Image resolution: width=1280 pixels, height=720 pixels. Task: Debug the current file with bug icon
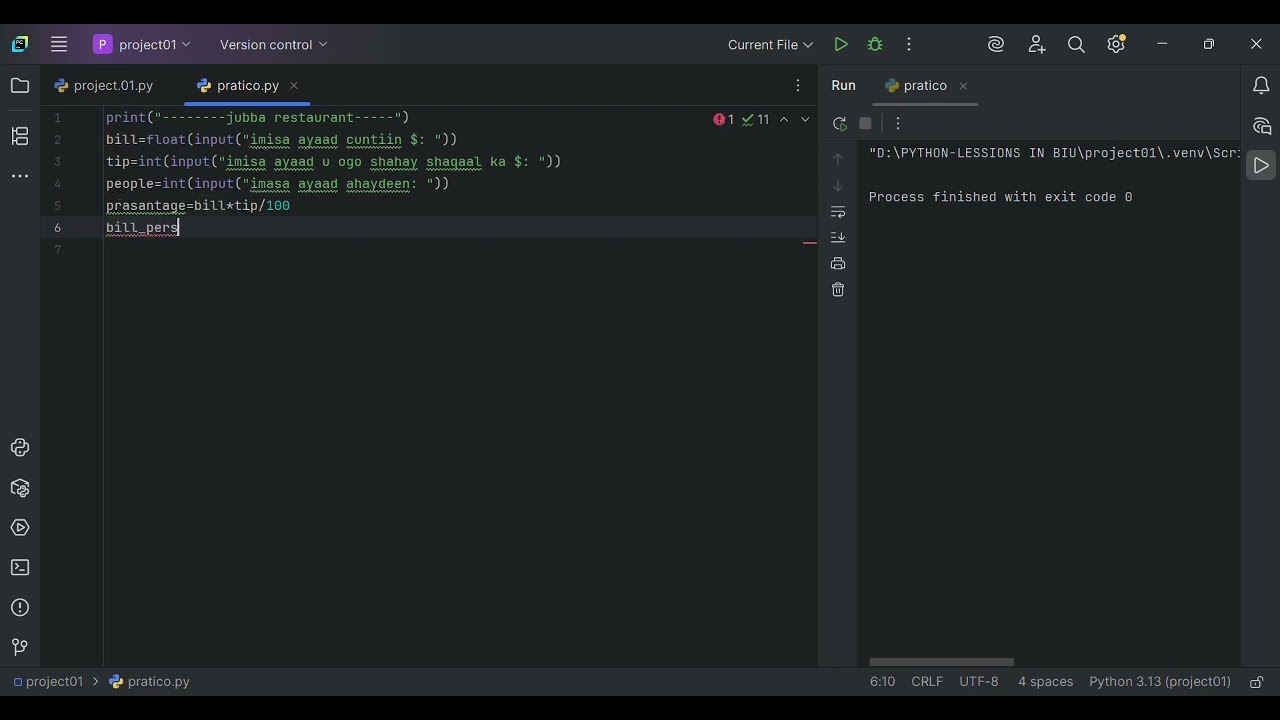(x=875, y=44)
